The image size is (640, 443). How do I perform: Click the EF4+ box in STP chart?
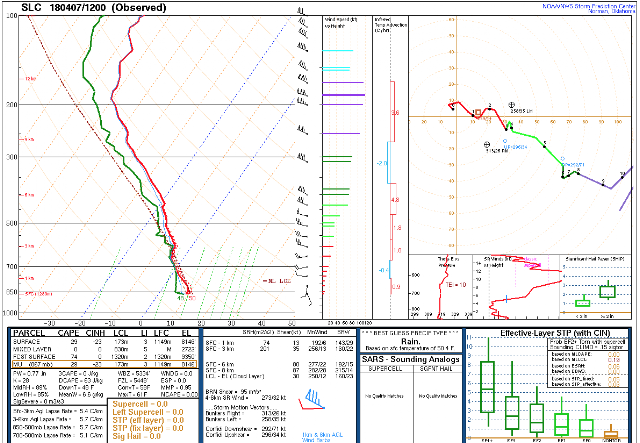[487, 387]
